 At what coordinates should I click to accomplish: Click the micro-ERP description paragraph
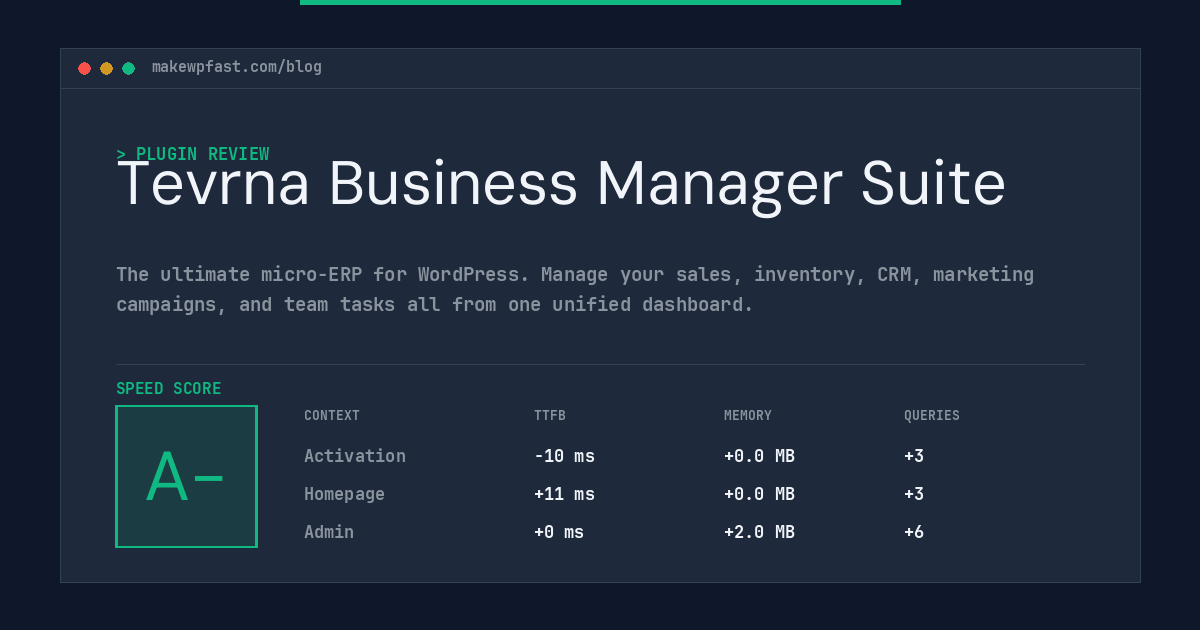point(575,289)
